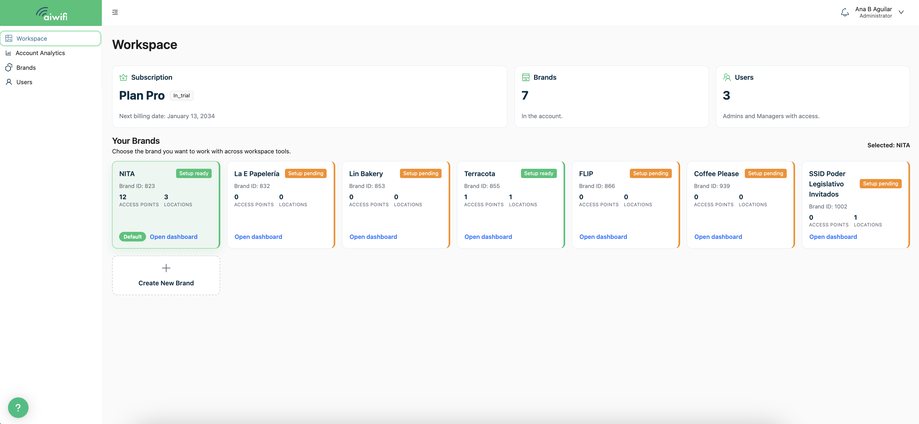This screenshot has width=919, height=424.
Task: Select the Terracota brand name
Action: pyautogui.click(x=479, y=174)
